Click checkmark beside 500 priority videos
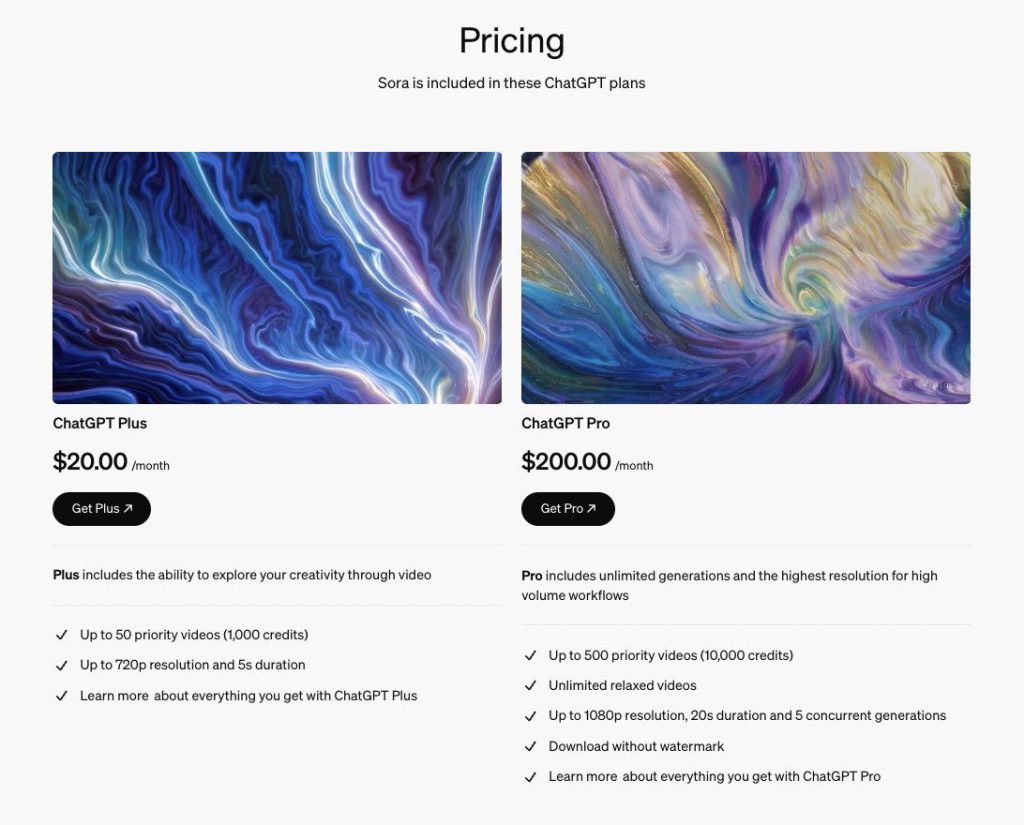 (530, 656)
